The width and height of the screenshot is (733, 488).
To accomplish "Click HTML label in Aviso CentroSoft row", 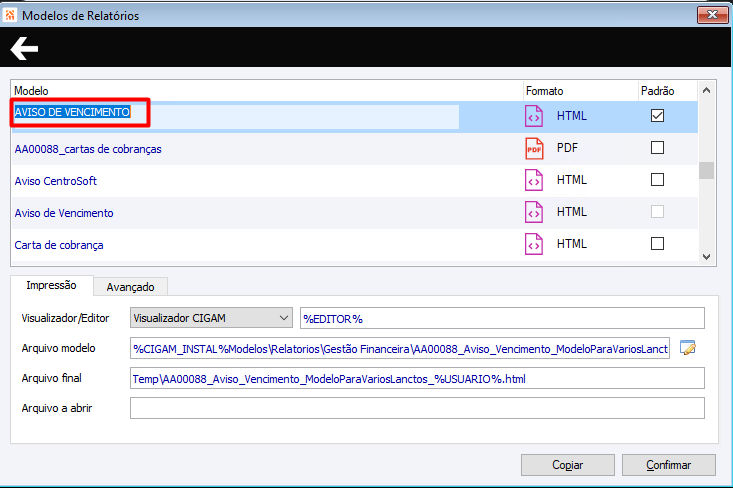I will [572, 180].
